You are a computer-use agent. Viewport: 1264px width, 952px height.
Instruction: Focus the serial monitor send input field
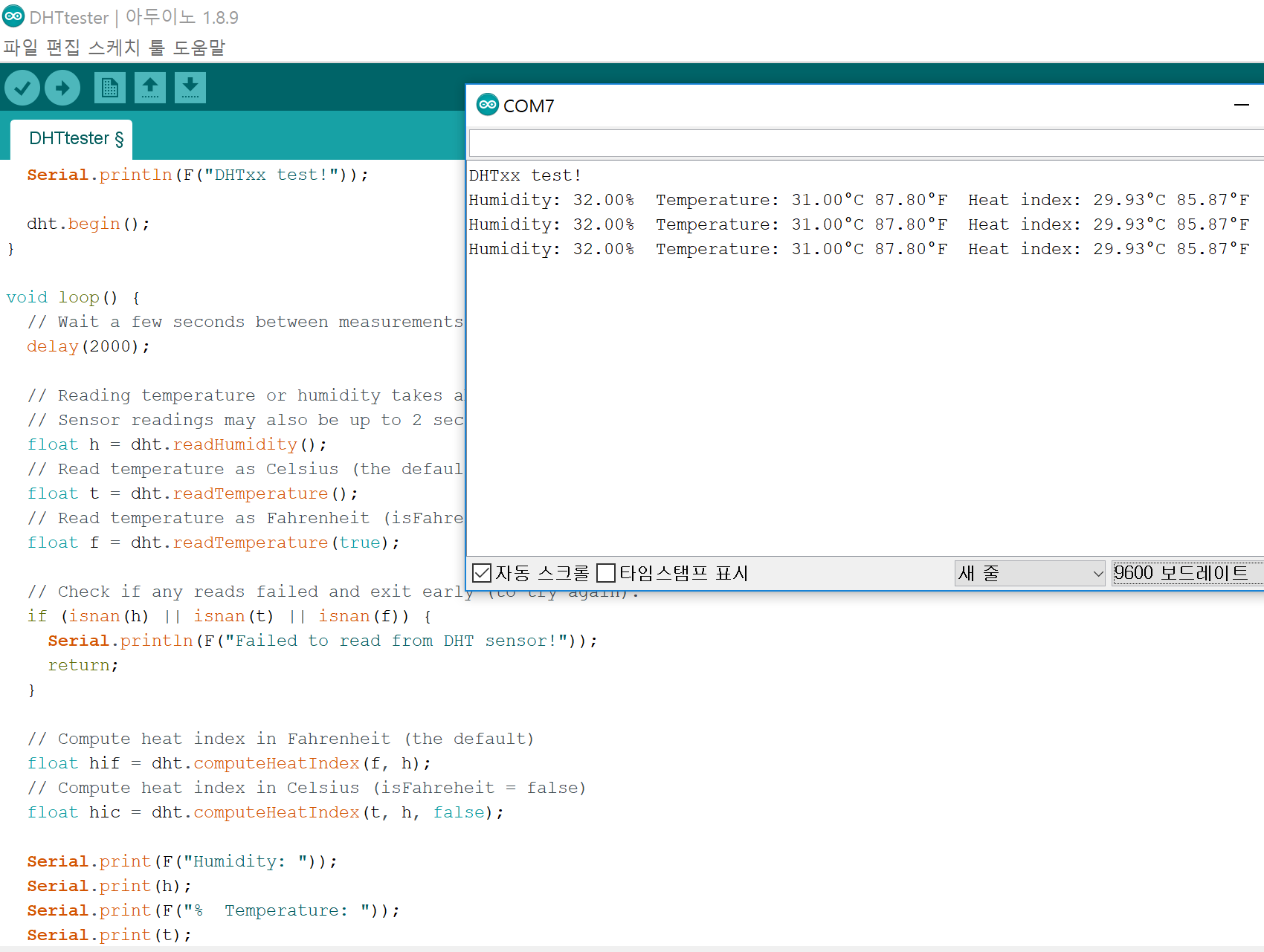[866, 143]
